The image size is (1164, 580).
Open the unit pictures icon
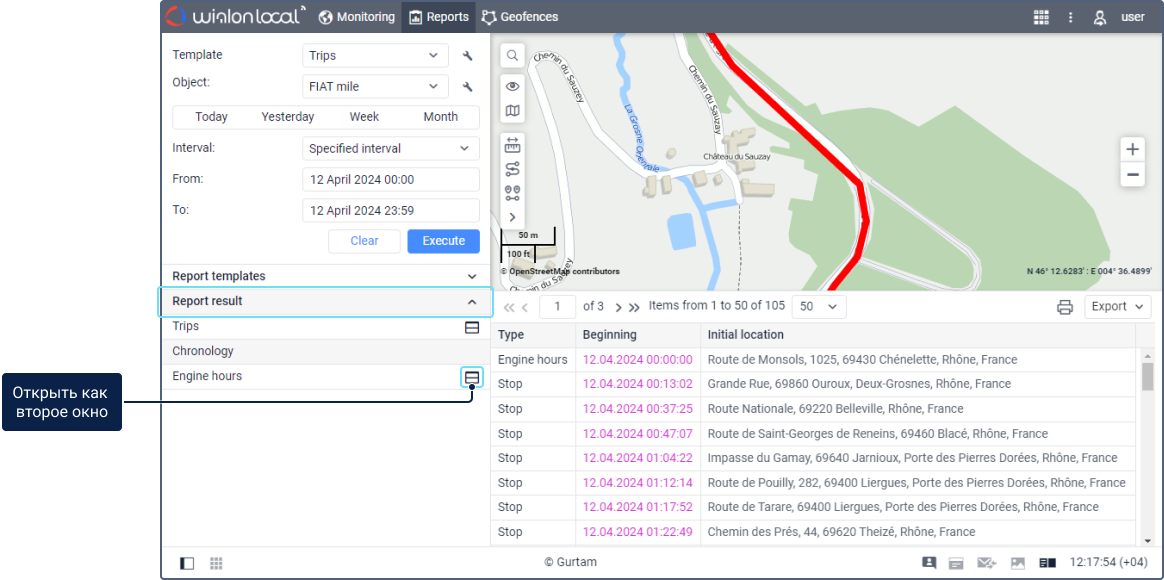click(x=1018, y=563)
